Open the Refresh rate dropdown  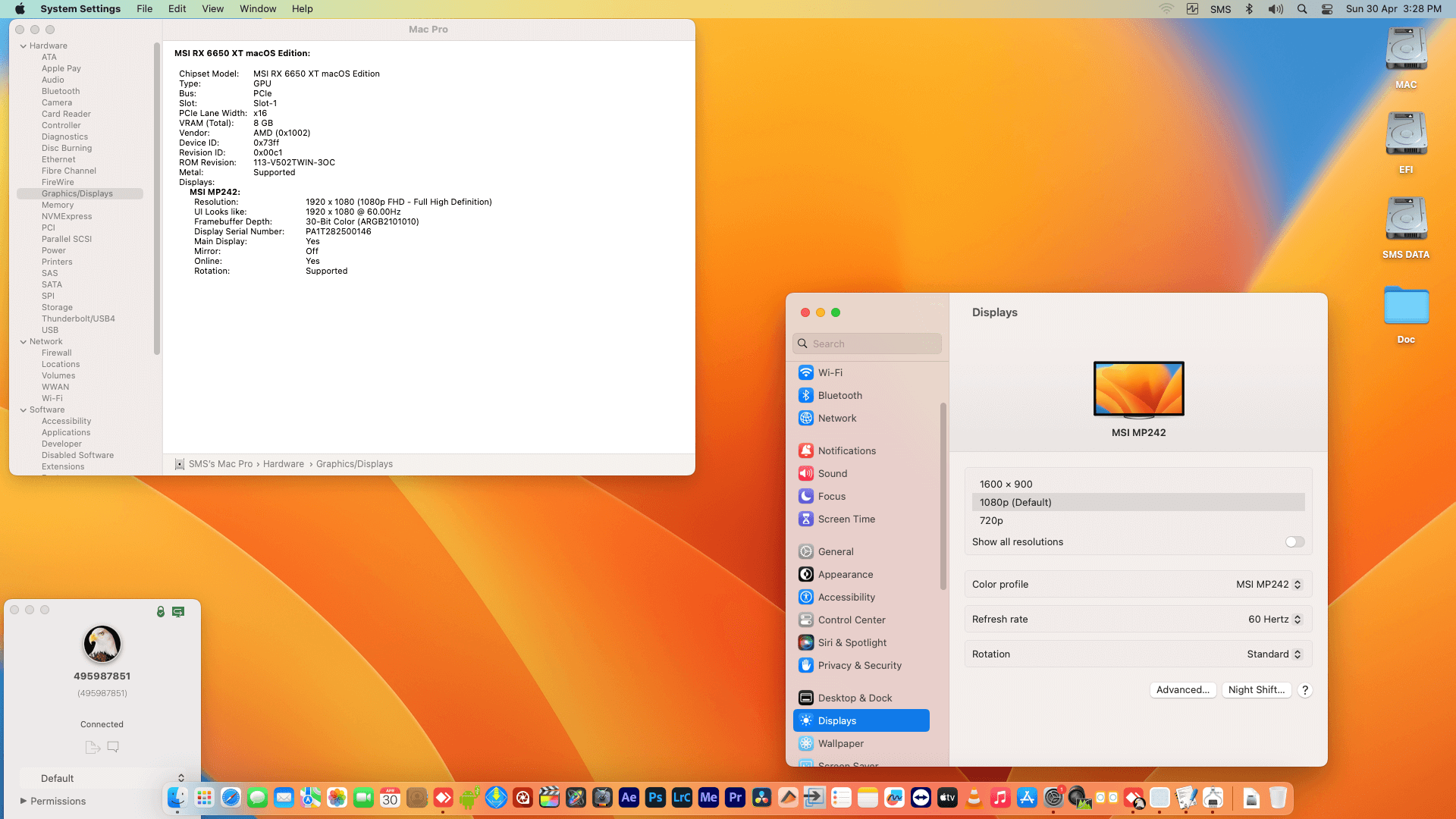coord(1275,619)
